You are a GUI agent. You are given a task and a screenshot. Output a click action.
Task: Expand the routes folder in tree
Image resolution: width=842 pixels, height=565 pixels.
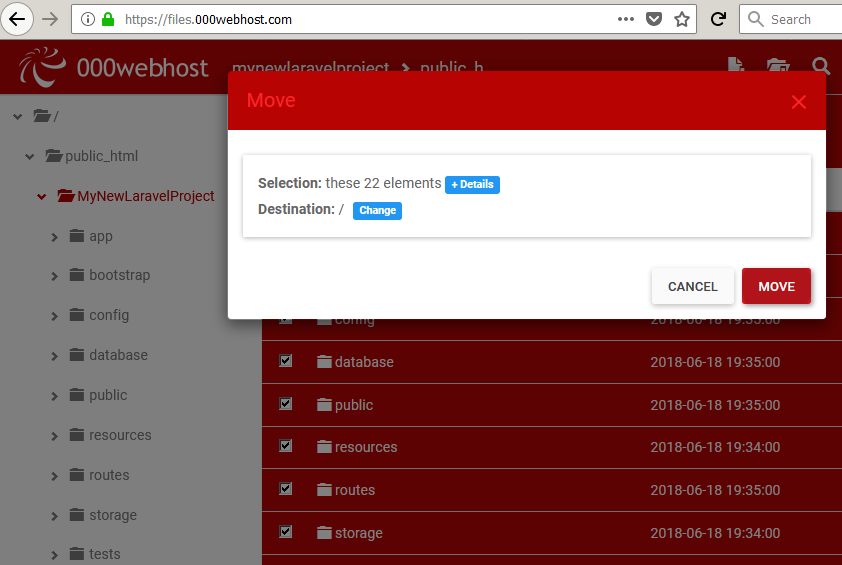[x=54, y=476]
